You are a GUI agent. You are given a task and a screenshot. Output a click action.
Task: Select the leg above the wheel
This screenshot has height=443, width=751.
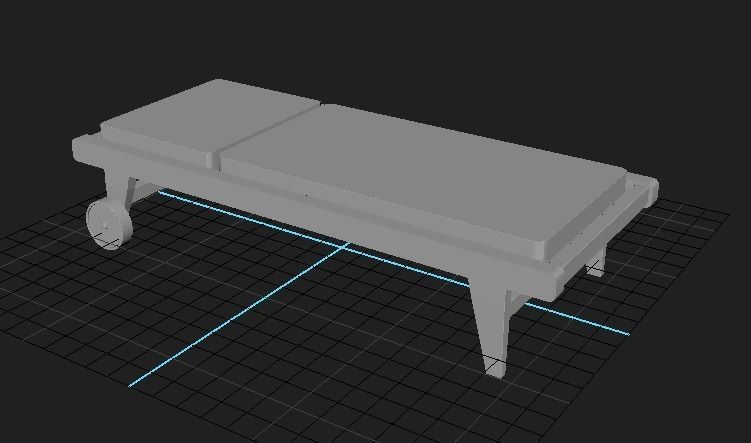click(x=117, y=187)
